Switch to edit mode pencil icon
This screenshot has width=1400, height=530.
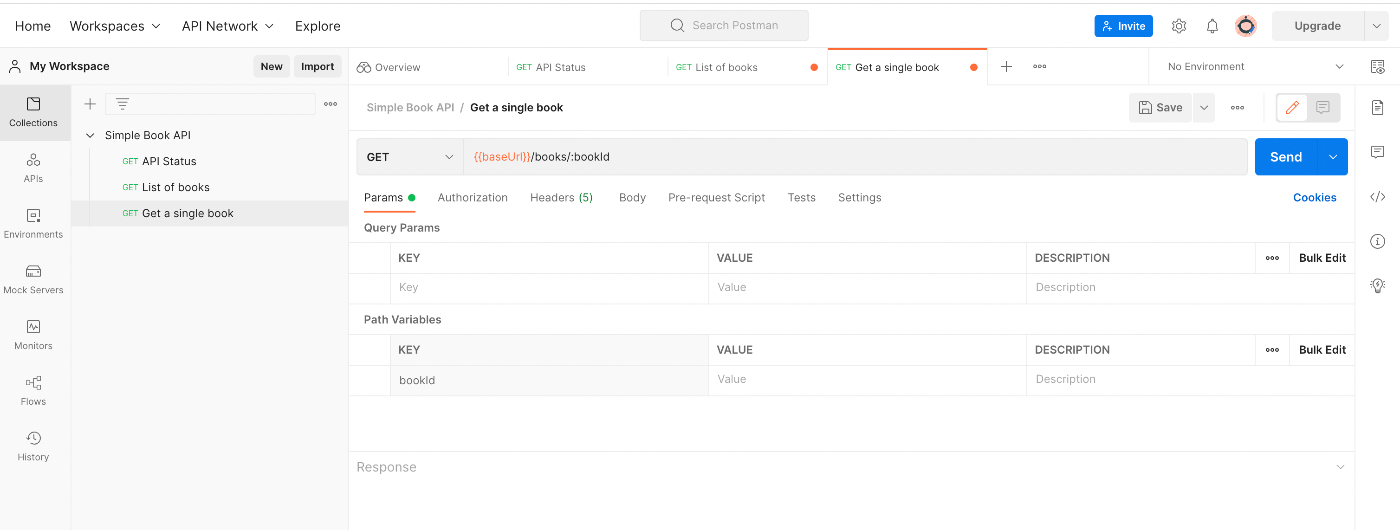click(1293, 107)
